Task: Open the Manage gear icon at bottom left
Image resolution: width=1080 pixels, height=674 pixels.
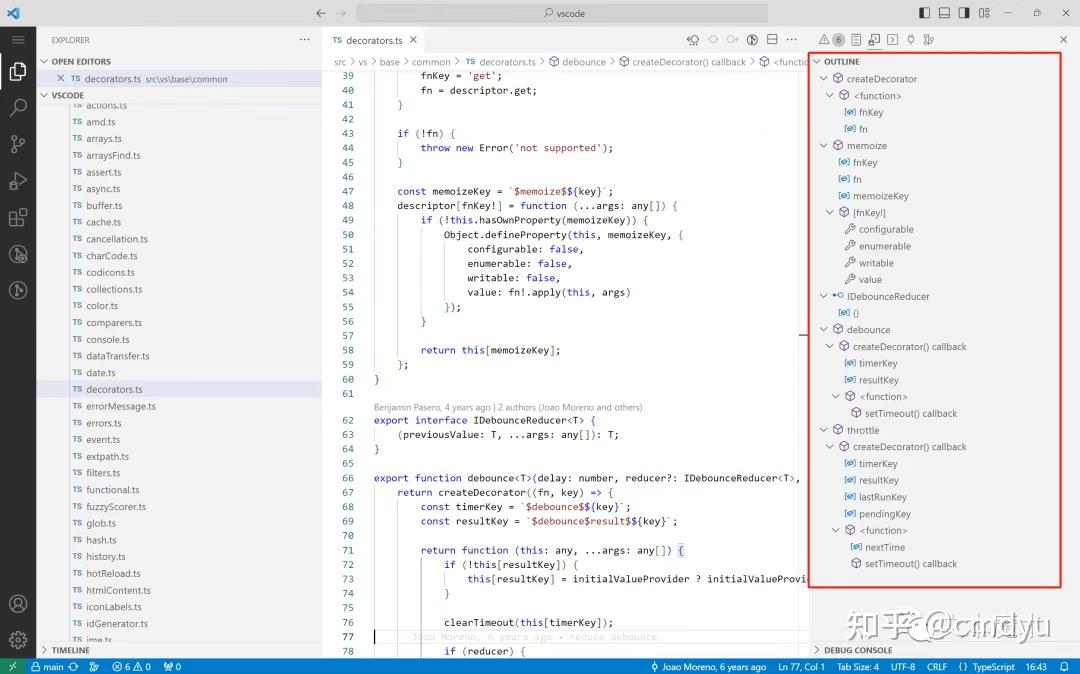Action: pyautogui.click(x=16, y=638)
